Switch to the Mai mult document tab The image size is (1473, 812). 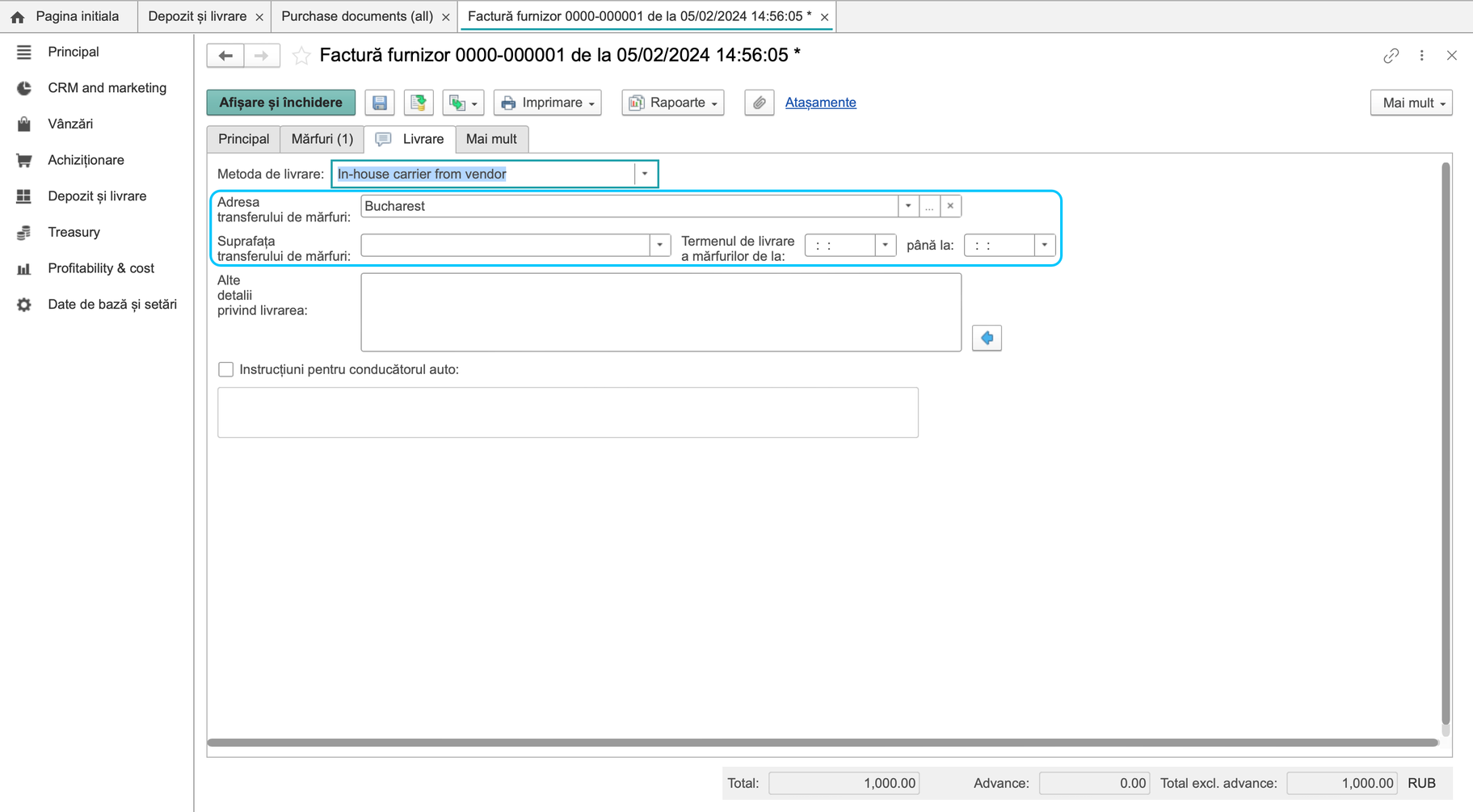click(x=491, y=139)
